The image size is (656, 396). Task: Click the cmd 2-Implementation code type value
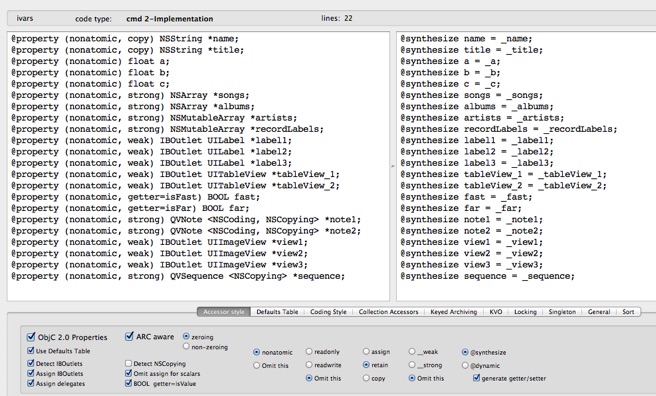click(x=169, y=19)
